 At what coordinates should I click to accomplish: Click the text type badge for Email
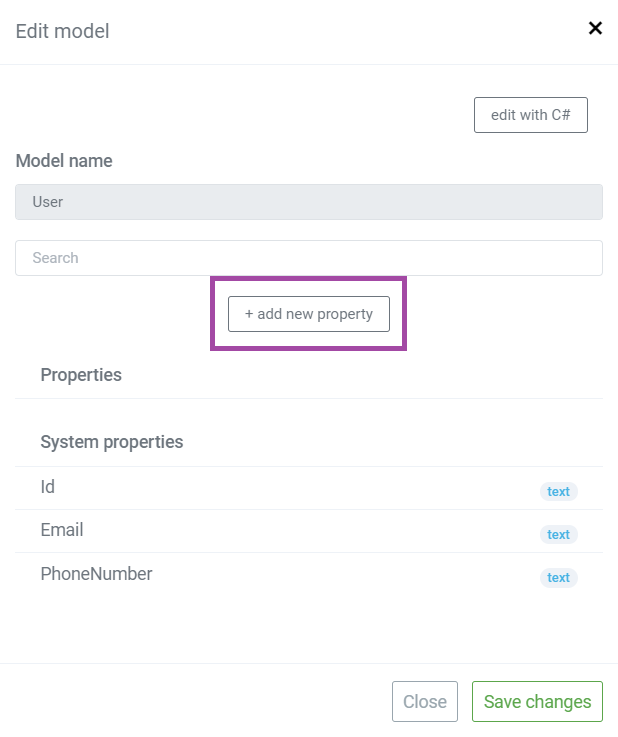point(558,535)
